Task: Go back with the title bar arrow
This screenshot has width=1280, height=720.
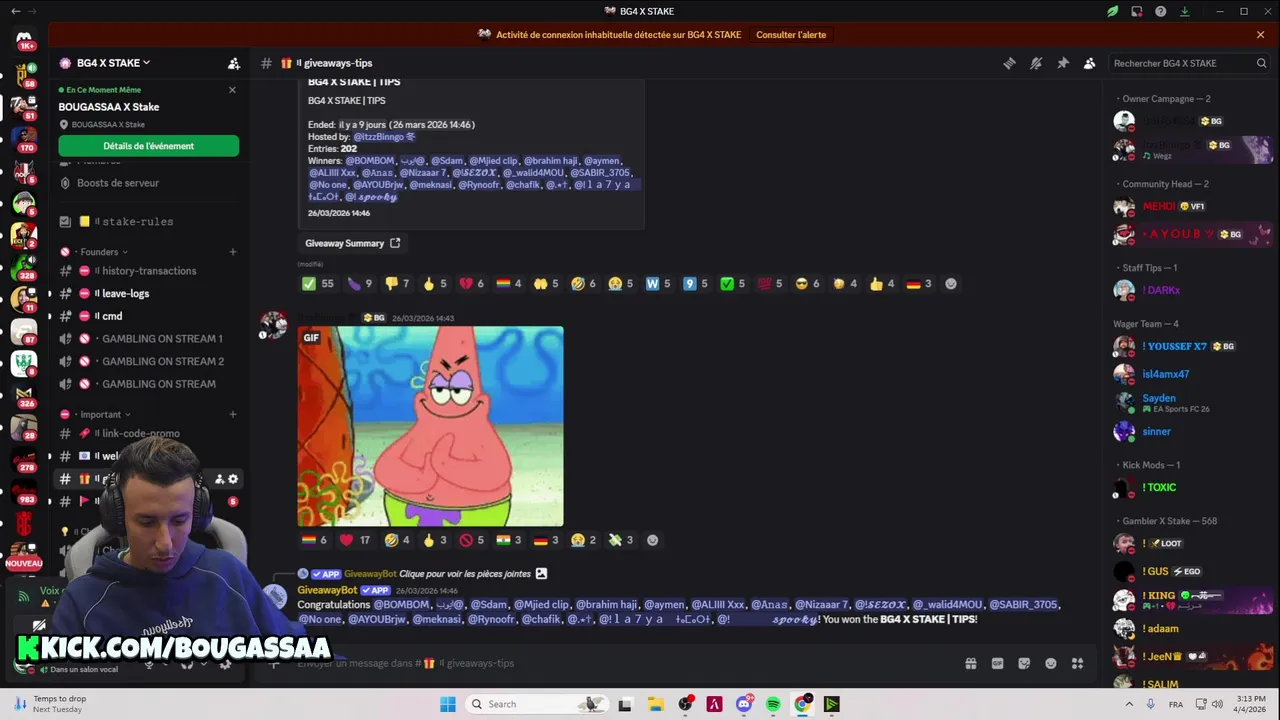Action: [15, 11]
